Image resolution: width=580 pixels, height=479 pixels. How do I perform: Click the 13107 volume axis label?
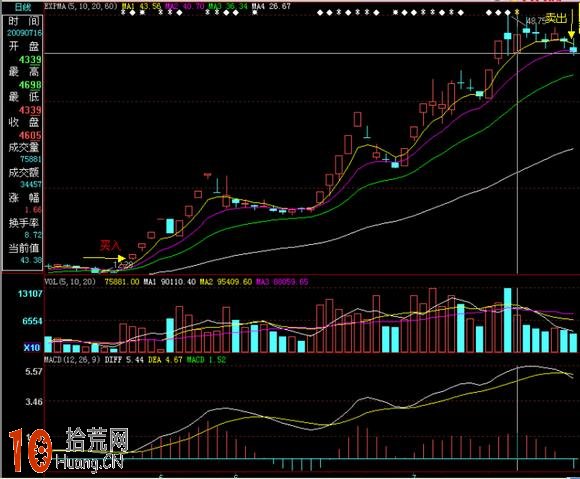tap(30, 294)
